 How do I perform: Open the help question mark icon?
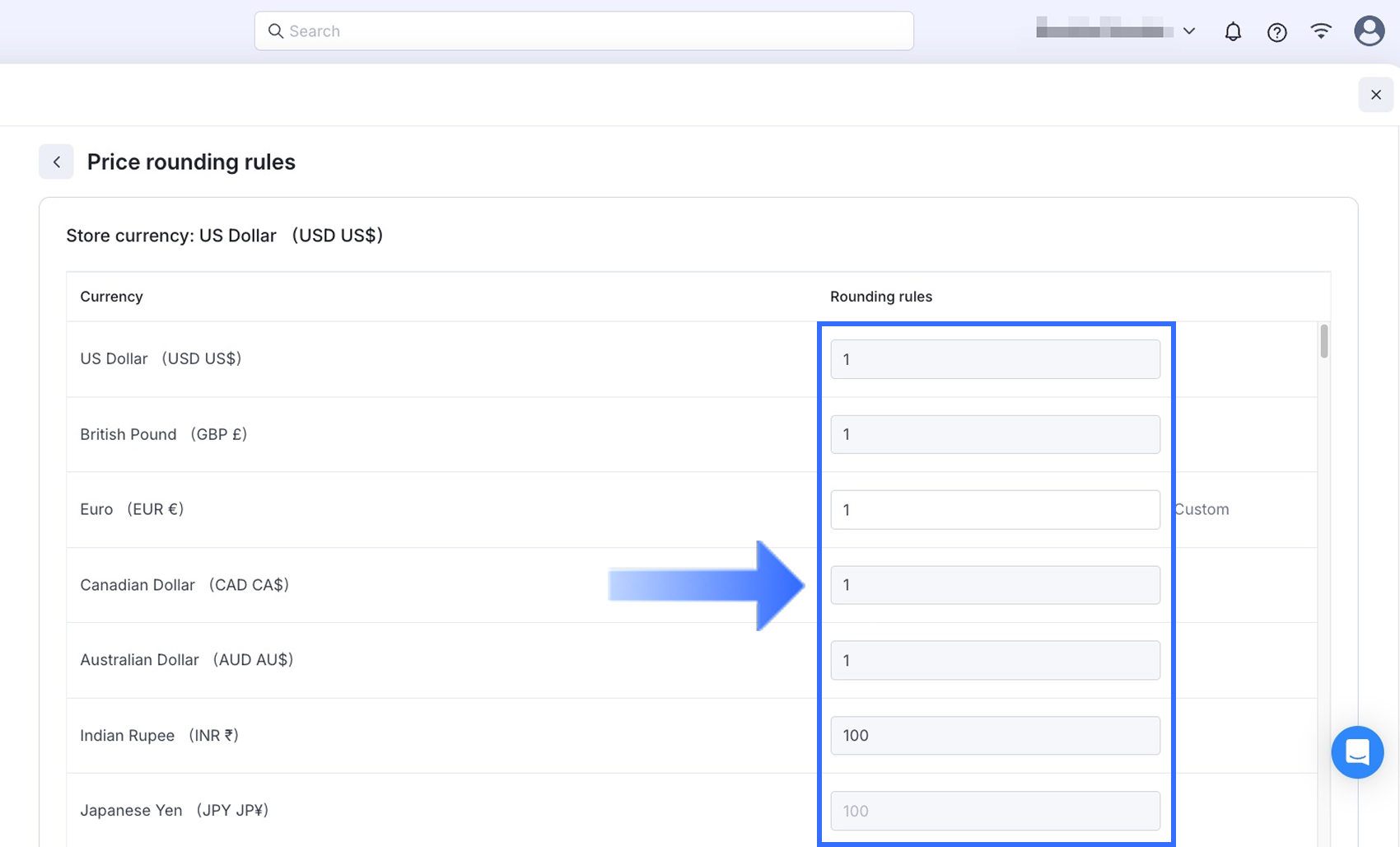click(1276, 31)
